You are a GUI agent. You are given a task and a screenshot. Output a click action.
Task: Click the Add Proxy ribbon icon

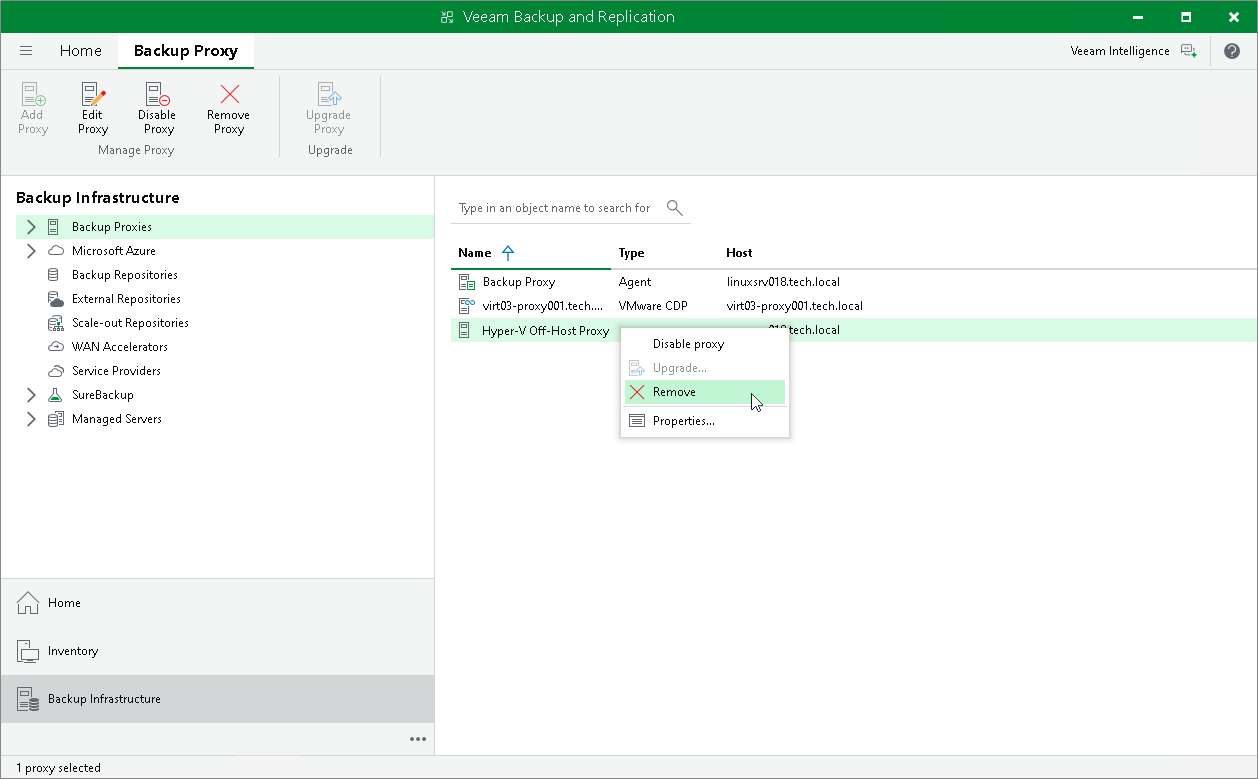click(x=33, y=95)
